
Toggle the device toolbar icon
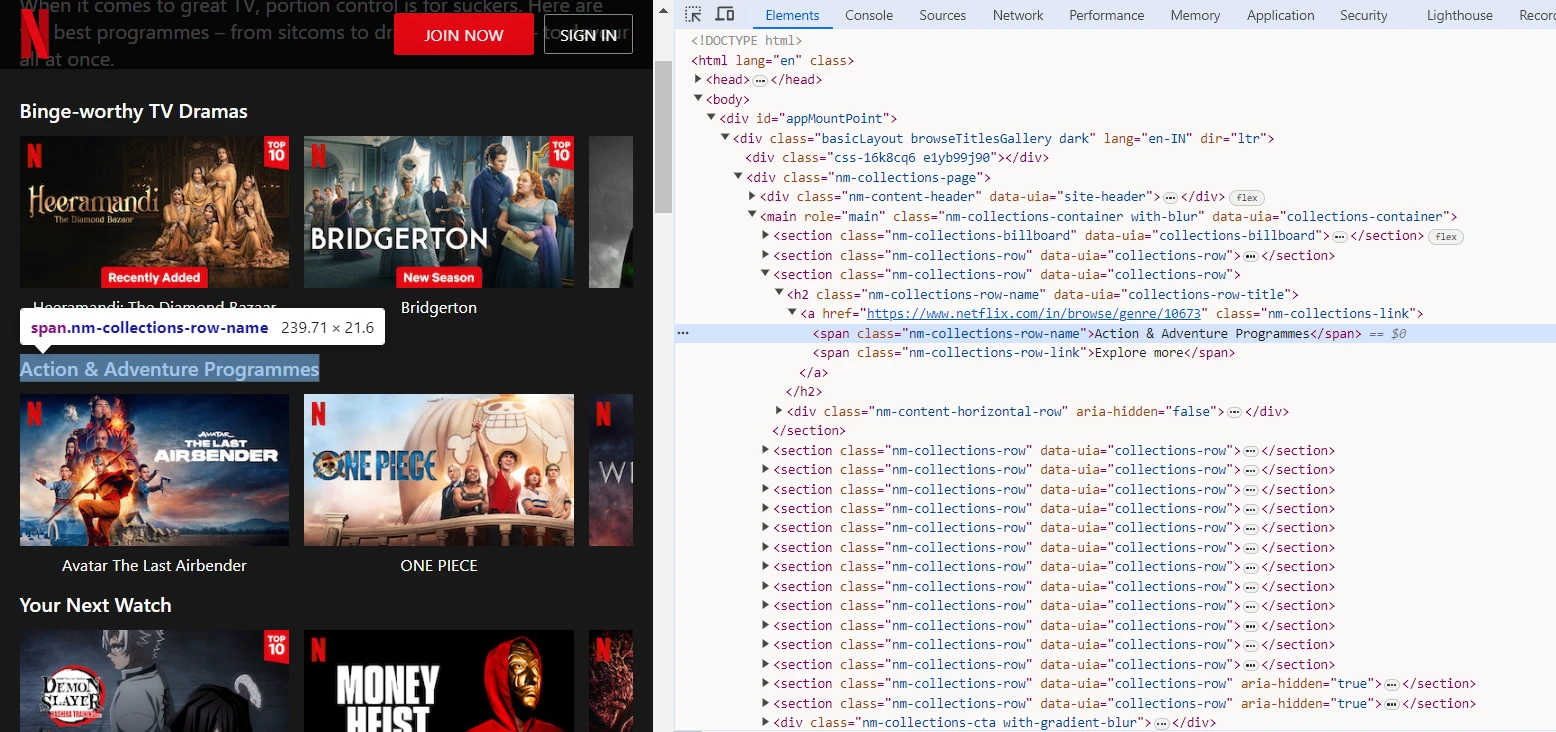[725, 15]
